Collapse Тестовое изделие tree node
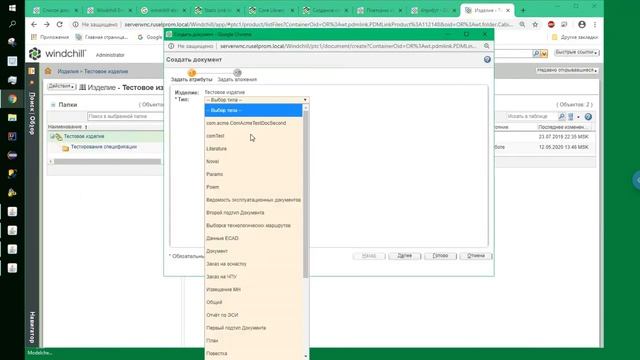640x360 pixels. tap(52, 136)
